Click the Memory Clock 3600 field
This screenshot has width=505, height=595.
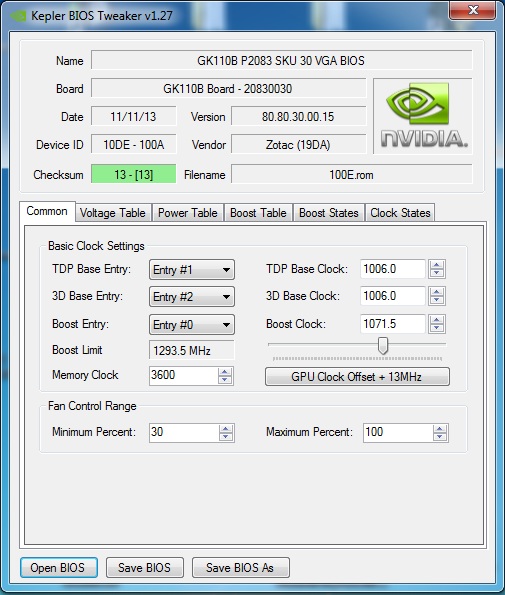pyautogui.click(x=184, y=376)
